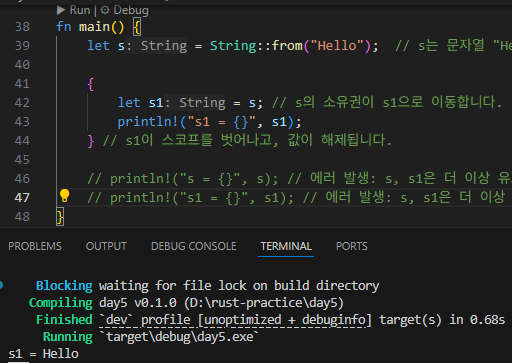
Task: Click 'Compiling day5 v0.1.0' terminal line
Action: (x=186, y=303)
